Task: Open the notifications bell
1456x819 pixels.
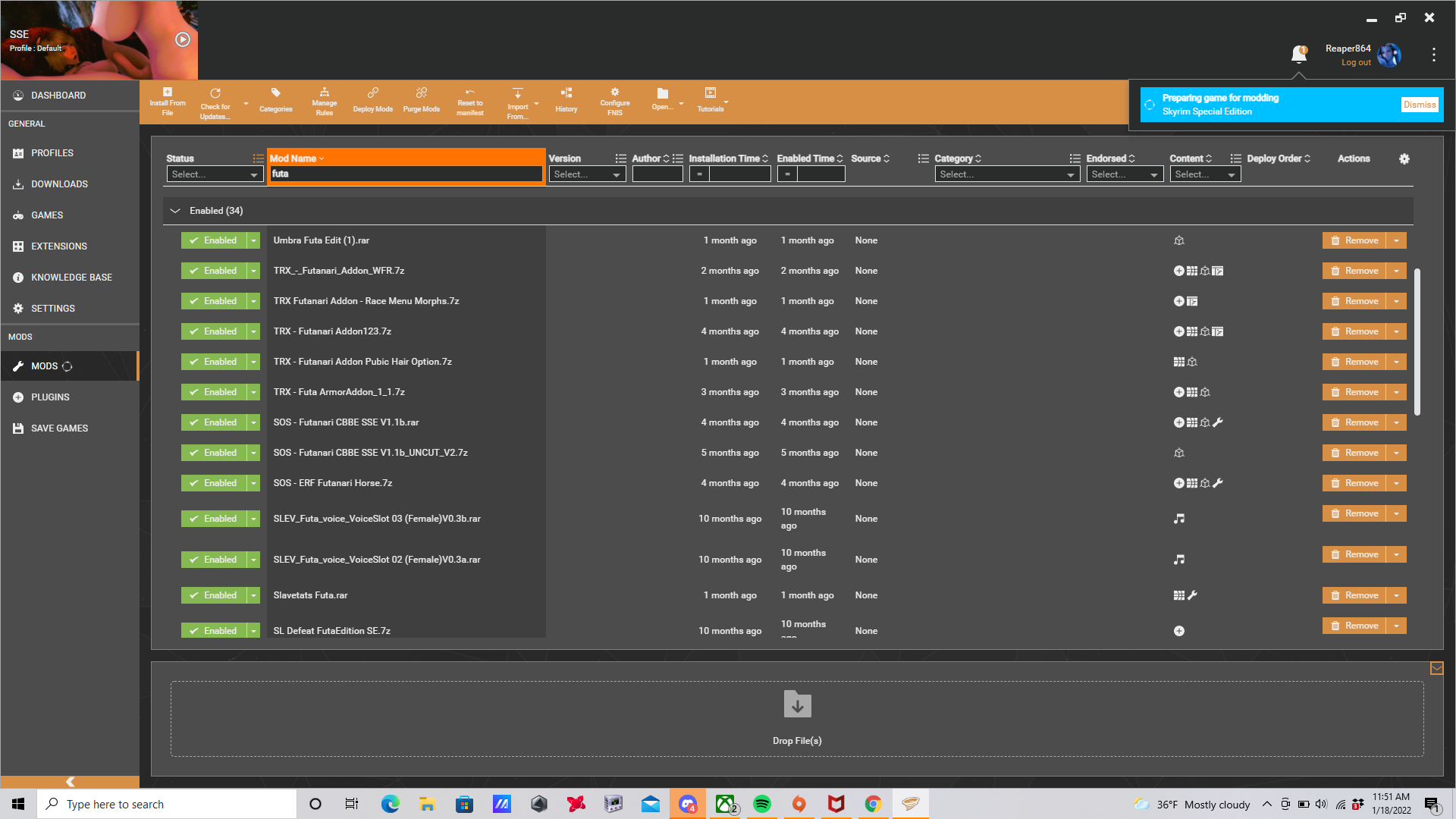Action: pyautogui.click(x=1299, y=54)
